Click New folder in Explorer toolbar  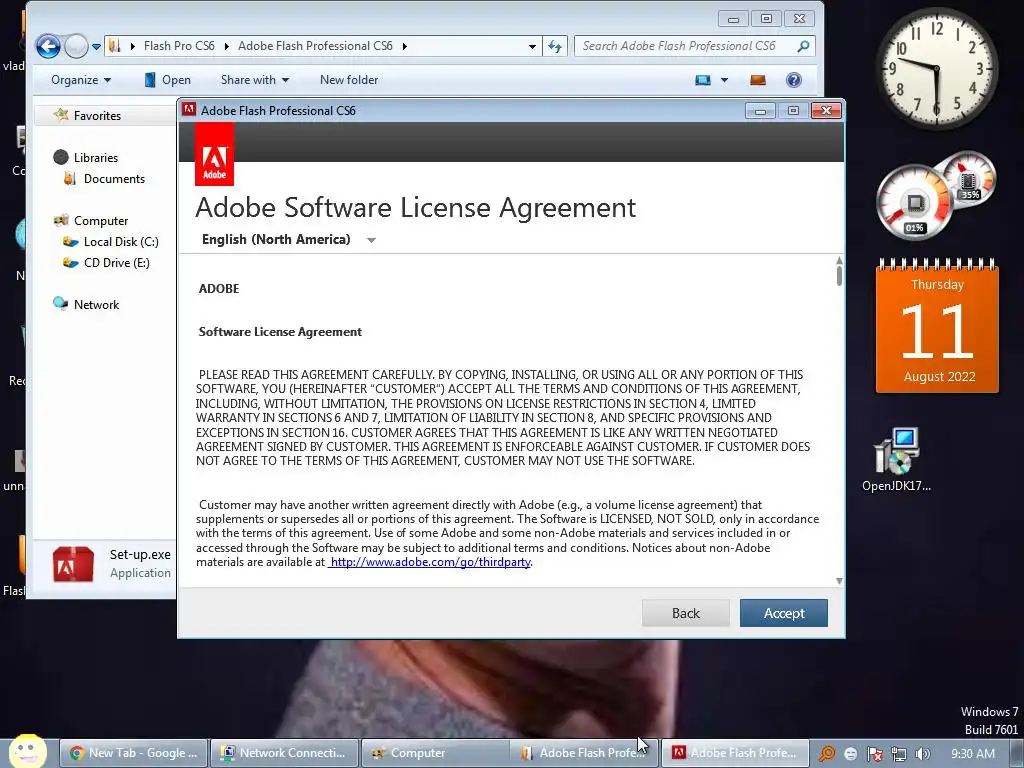[349, 80]
